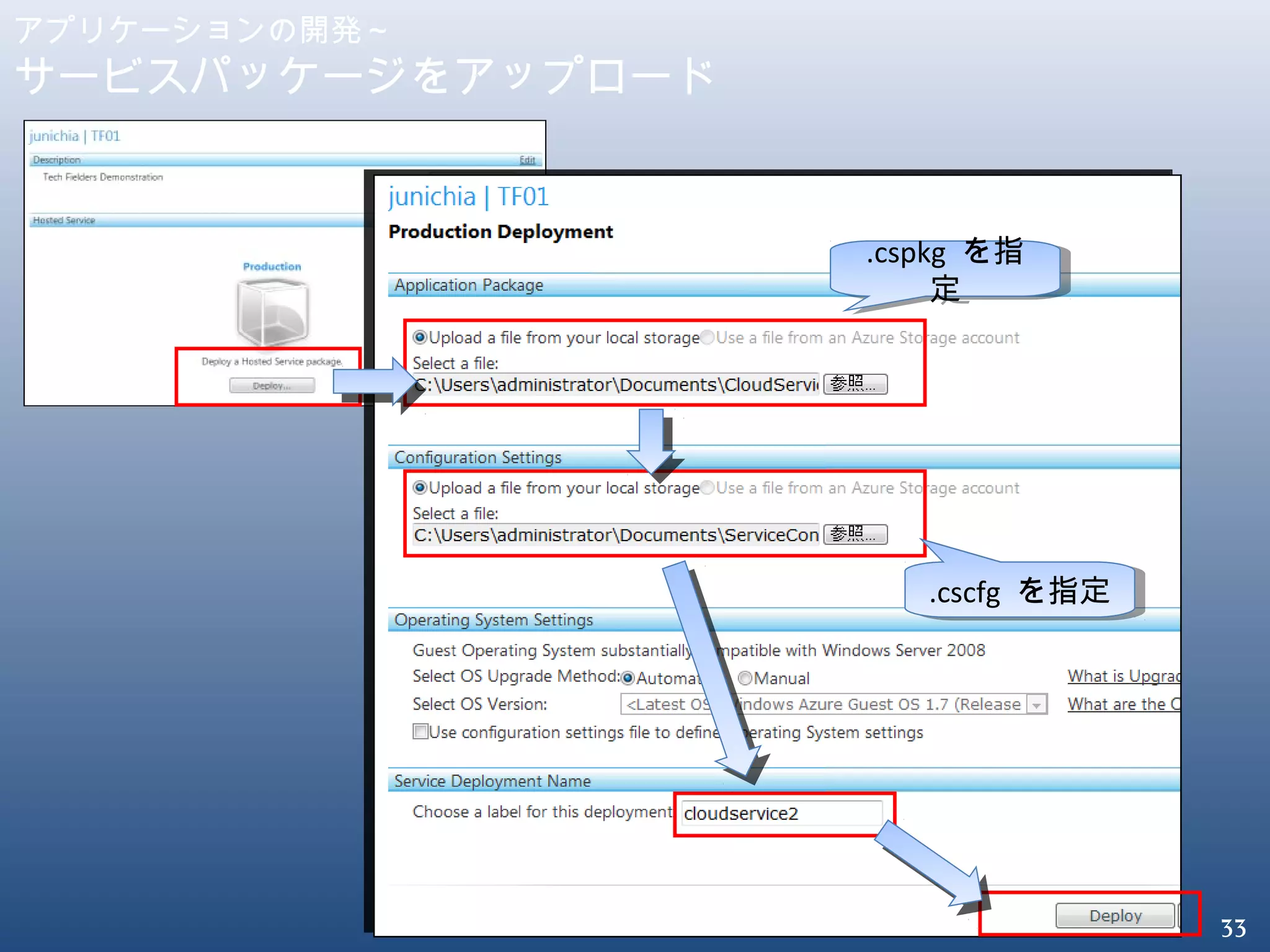This screenshot has width=1270, height=952.
Task: Click 'Choose a label for this deployment' text
Action: [543, 812]
